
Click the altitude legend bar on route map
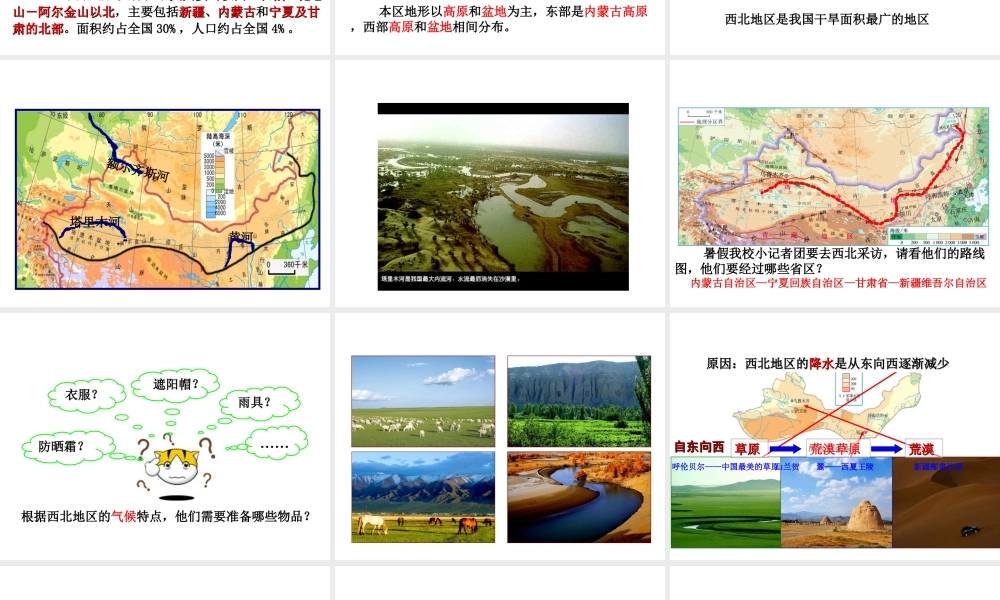936,237
